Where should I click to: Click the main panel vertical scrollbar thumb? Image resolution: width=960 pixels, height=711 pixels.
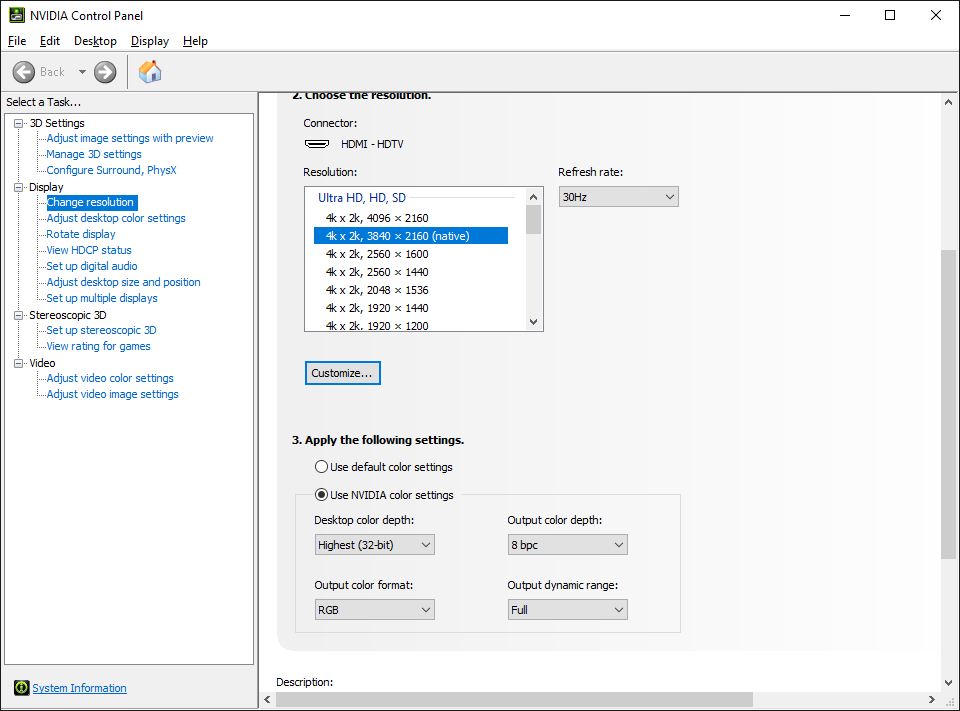point(948,404)
